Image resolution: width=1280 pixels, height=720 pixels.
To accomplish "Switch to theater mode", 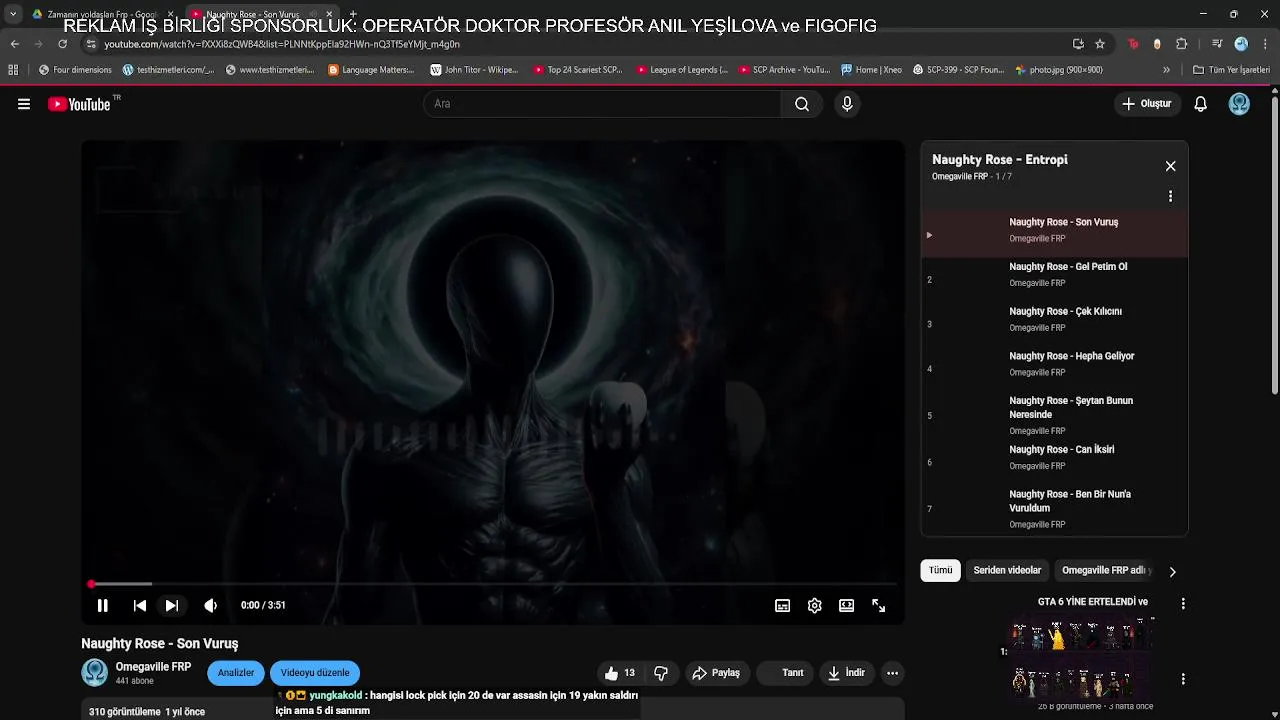I will (847, 605).
